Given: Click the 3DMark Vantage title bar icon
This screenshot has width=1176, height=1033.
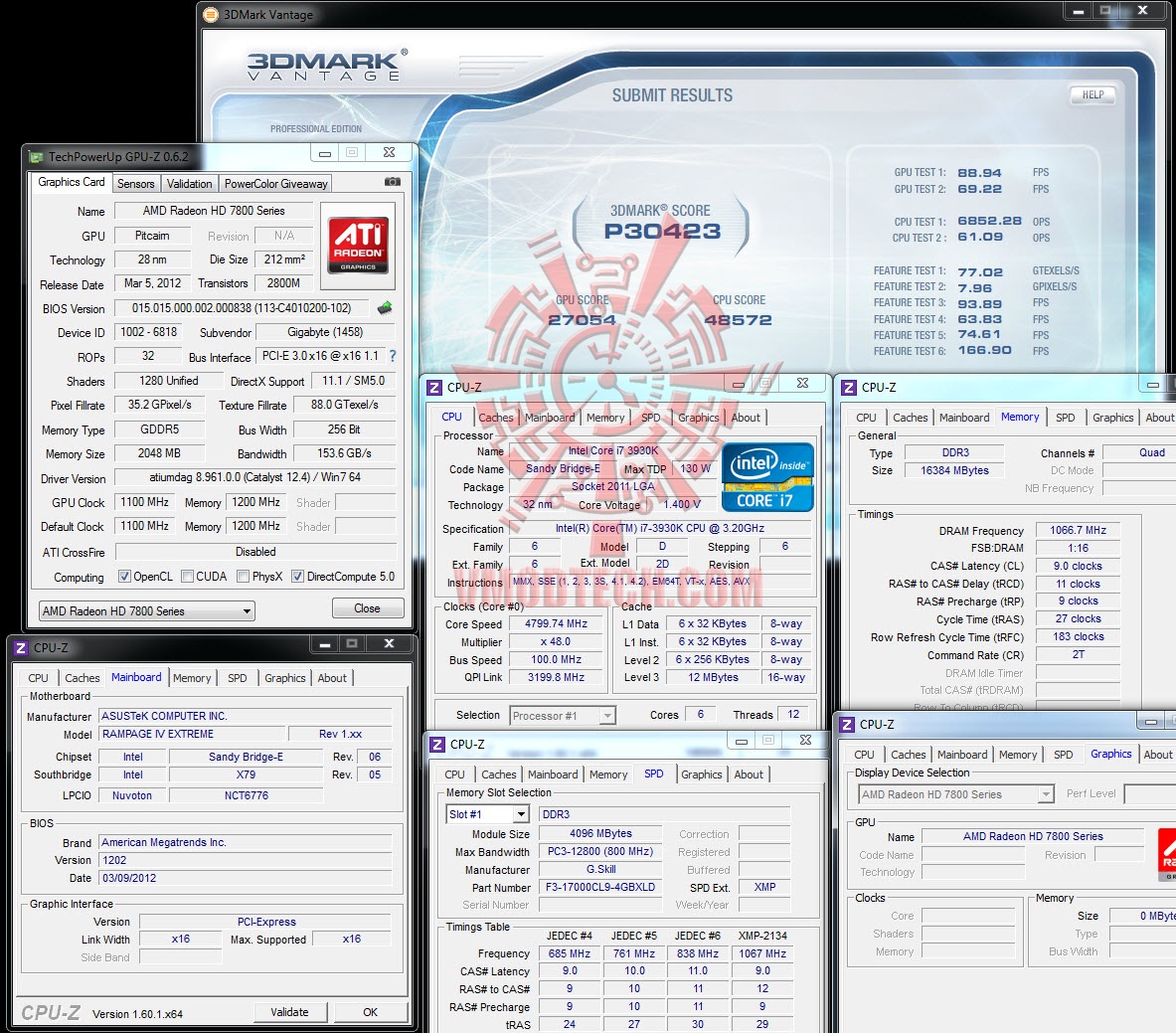Looking at the screenshot, I should pos(211,14).
